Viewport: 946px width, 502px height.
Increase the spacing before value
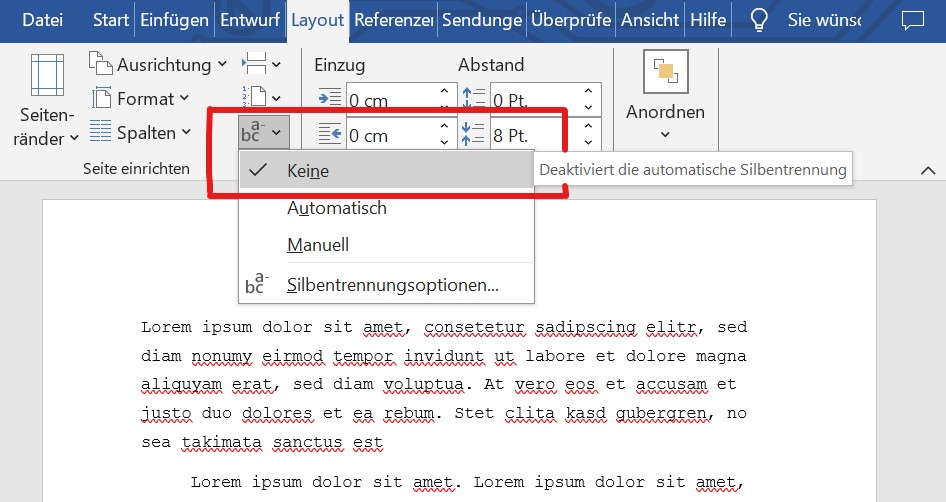click(587, 92)
